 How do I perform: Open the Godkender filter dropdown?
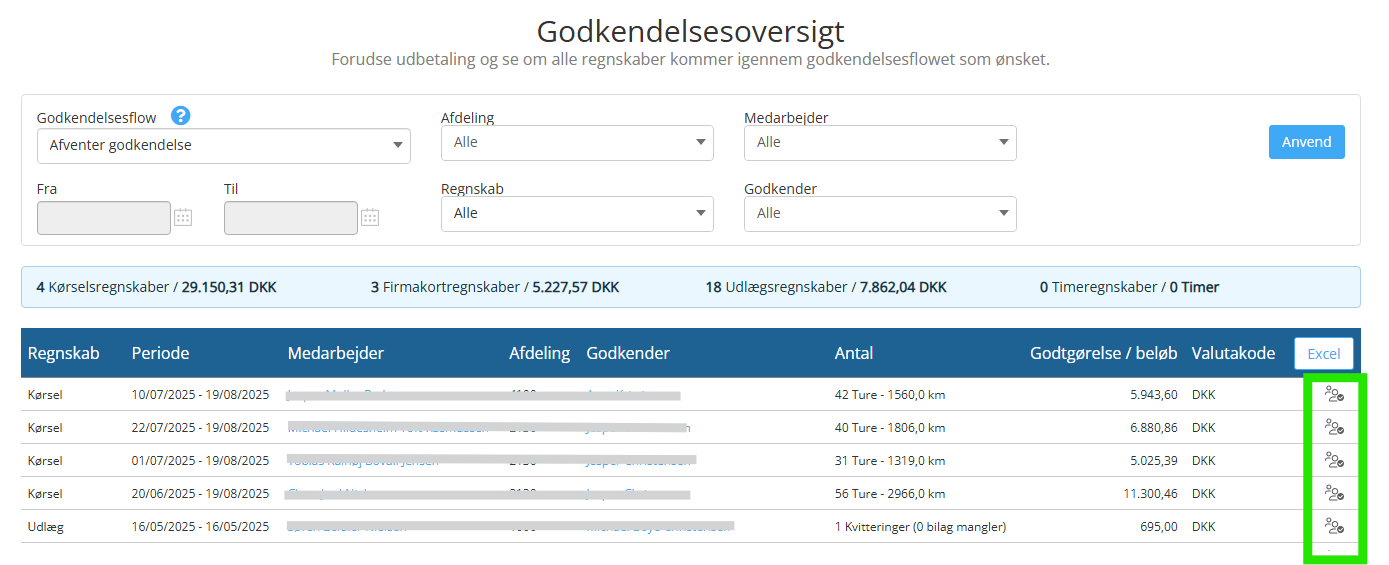click(x=880, y=214)
